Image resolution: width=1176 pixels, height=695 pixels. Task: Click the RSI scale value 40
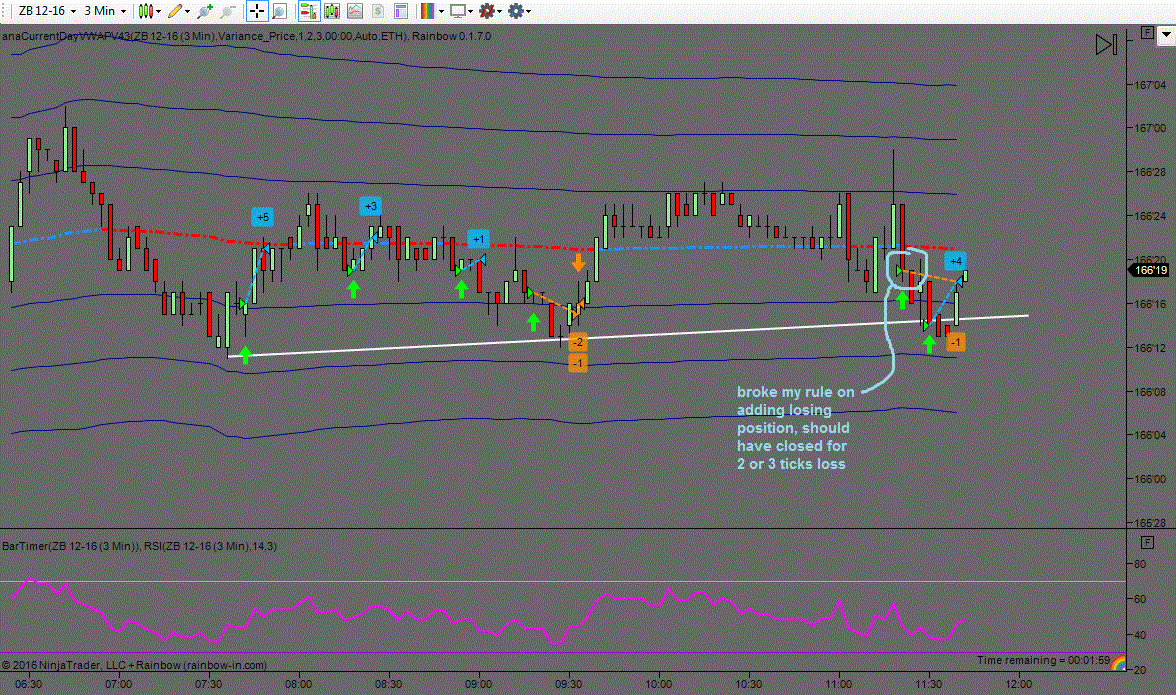pyautogui.click(x=1140, y=635)
